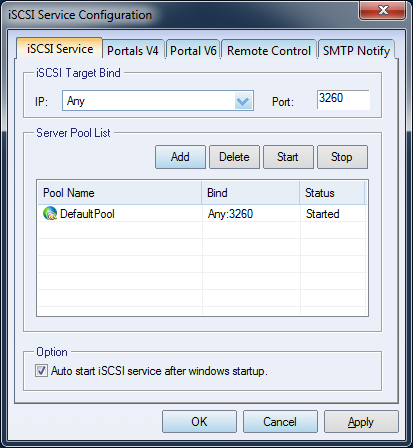Open the Portal V6 tab
This screenshot has width=413, height=448.
click(193, 51)
